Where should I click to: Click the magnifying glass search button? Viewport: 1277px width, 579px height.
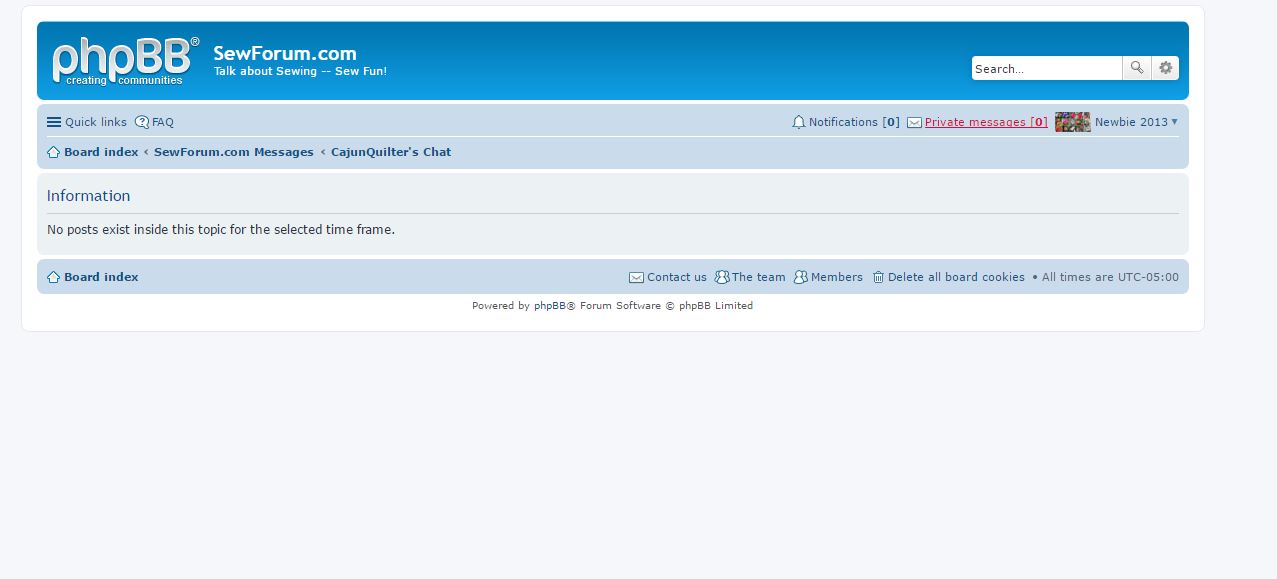[1136, 68]
